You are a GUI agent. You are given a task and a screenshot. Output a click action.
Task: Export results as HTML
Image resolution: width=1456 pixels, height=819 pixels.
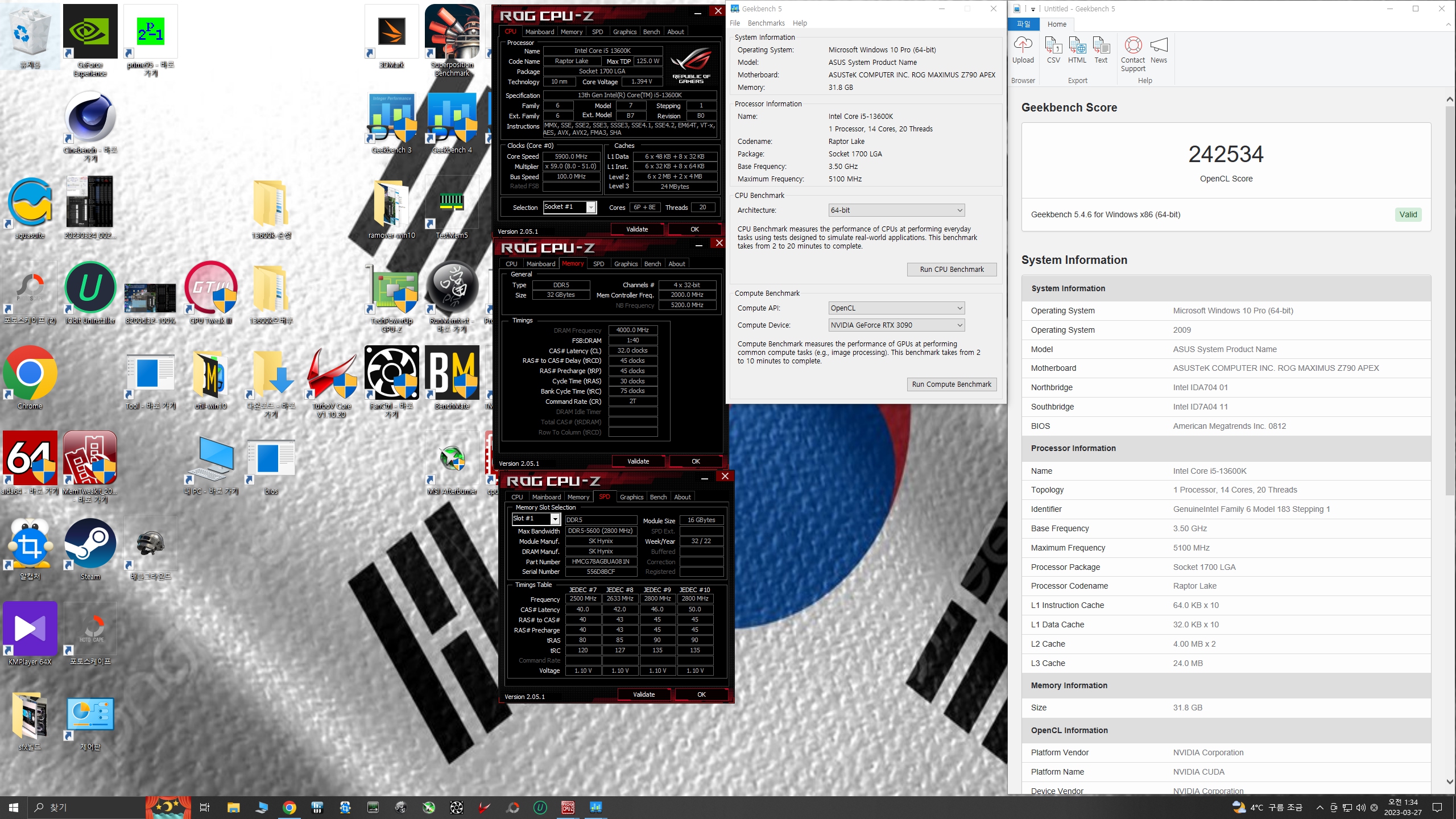(x=1077, y=50)
